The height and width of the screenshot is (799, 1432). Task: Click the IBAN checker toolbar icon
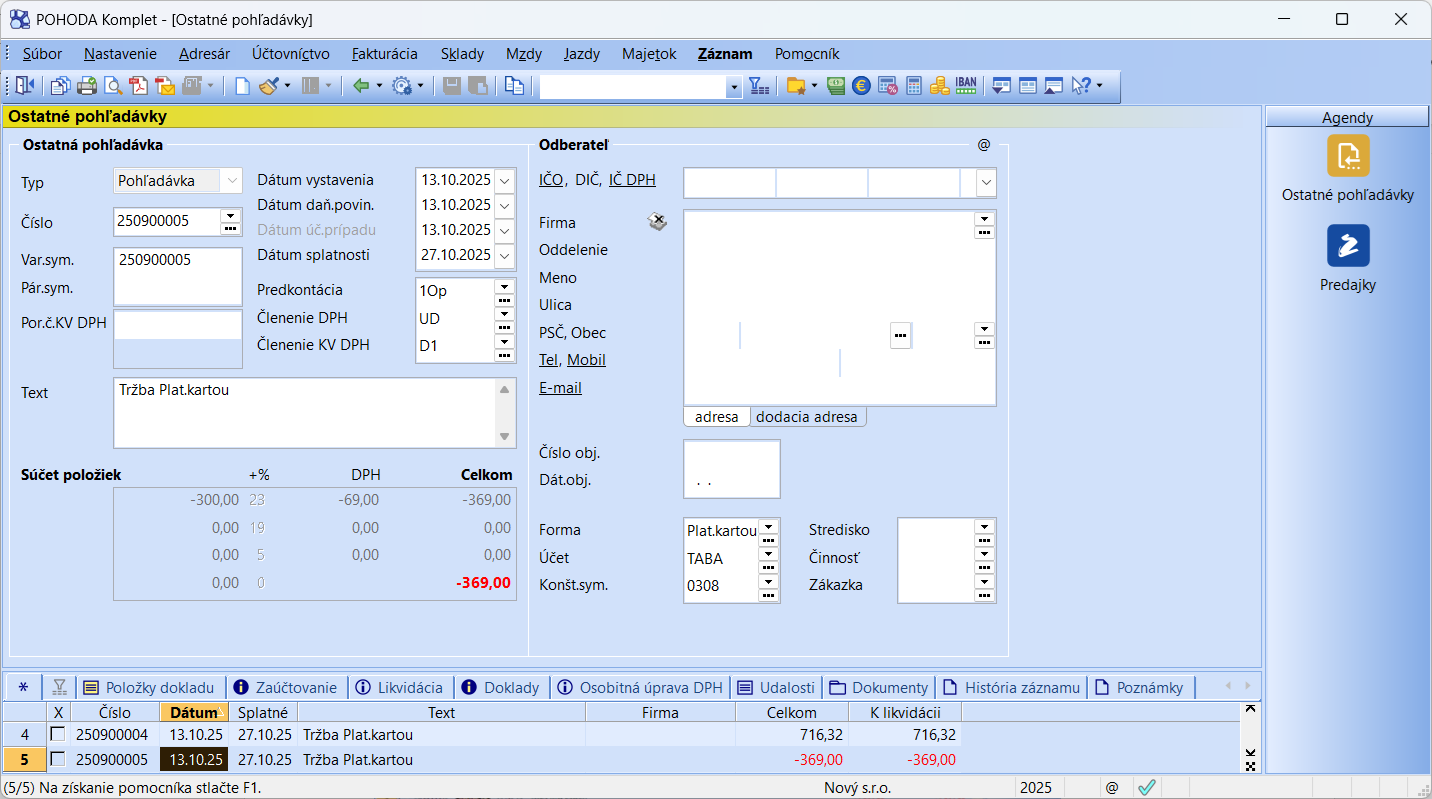965,86
